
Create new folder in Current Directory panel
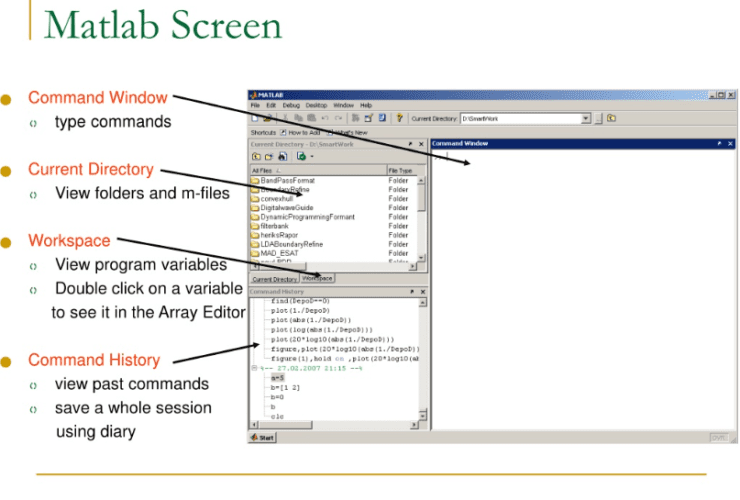(269, 156)
